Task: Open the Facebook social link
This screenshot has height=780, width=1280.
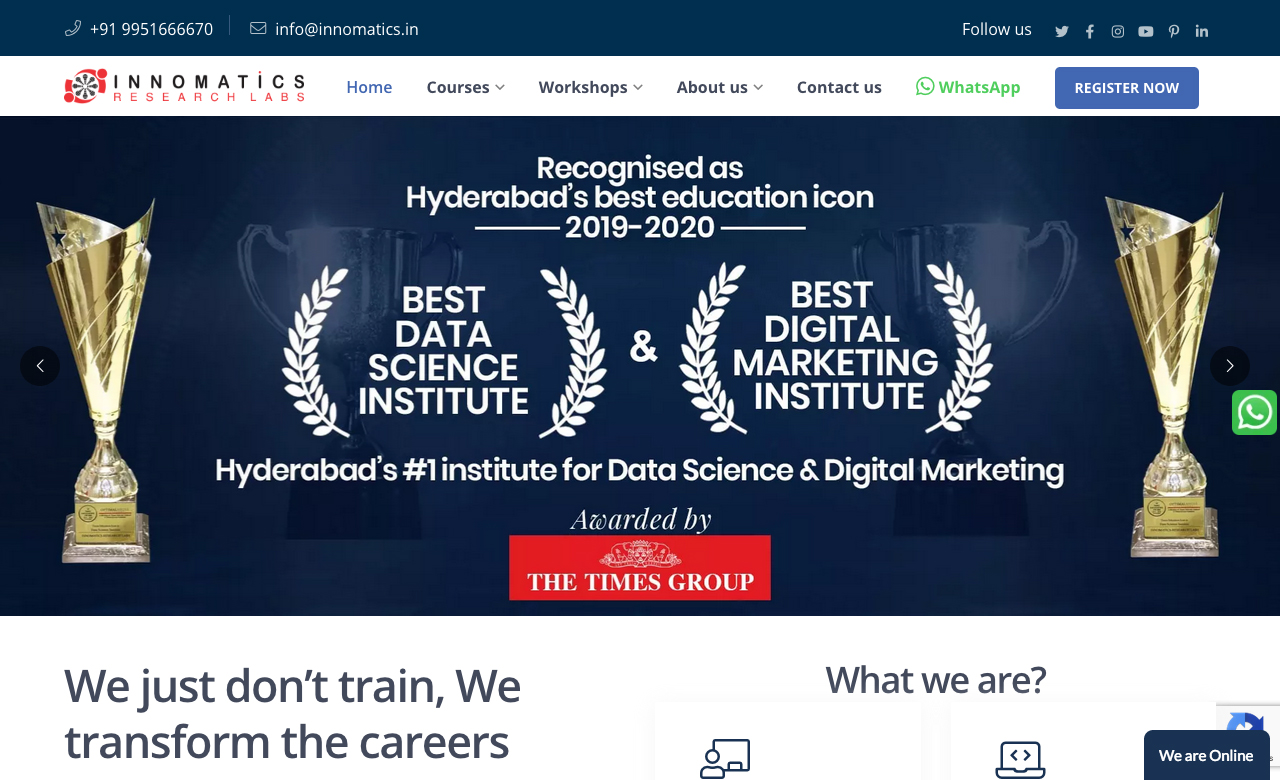Action: click(1090, 31)
